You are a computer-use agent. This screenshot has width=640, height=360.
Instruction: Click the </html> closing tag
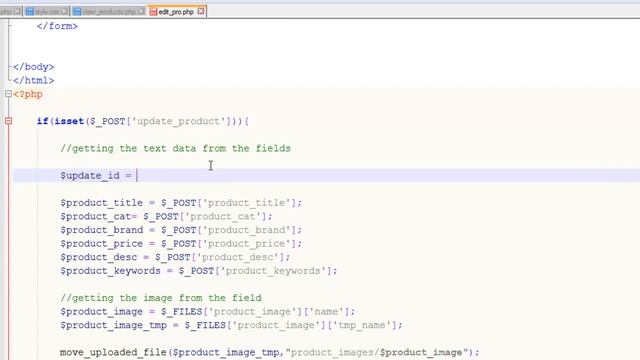(33, 80)
